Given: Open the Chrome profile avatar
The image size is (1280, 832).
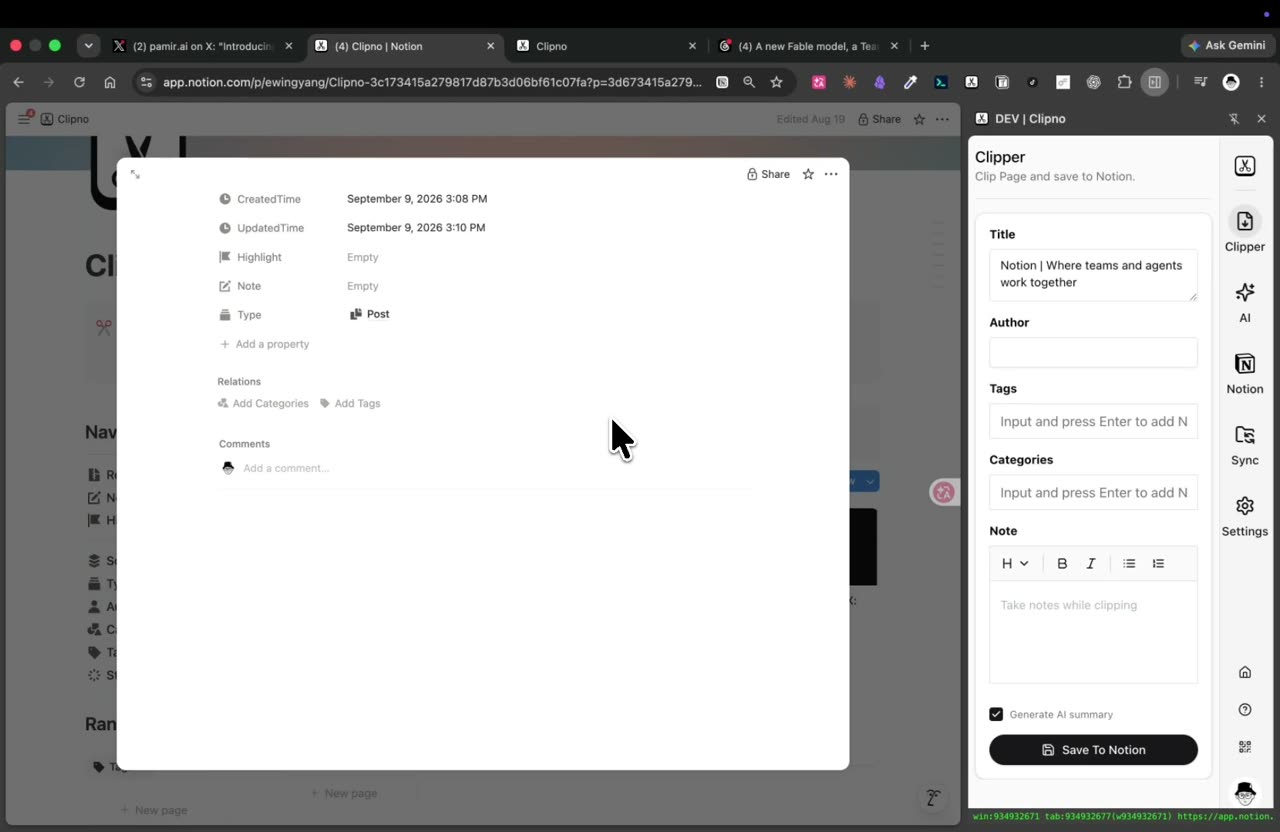Looking at the screenshot, I should (x=1231, y=82).
